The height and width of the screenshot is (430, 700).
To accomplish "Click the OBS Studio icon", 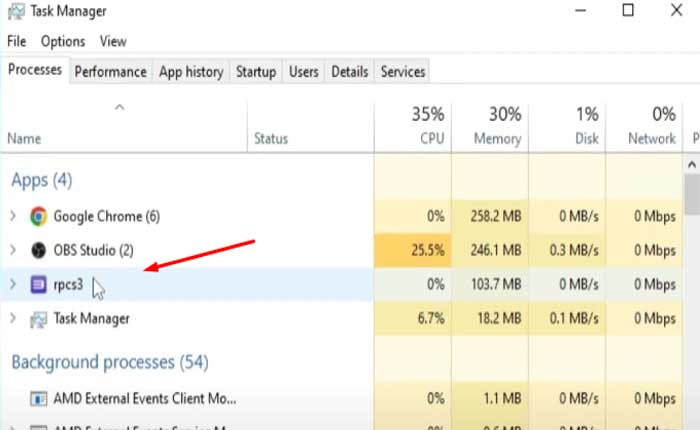I will point(39,250).
